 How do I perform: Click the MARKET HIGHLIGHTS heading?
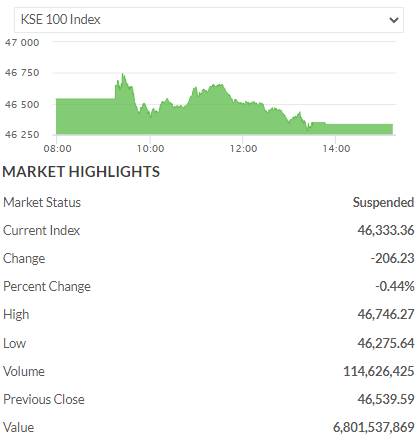81,172
